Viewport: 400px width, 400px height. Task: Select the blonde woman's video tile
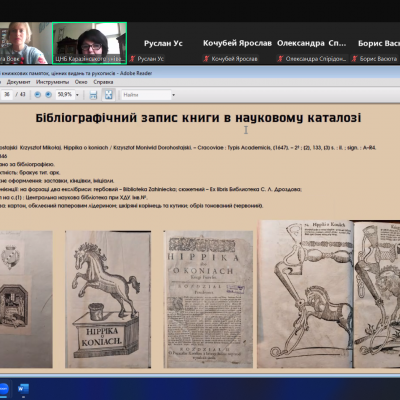click(25, 43)
